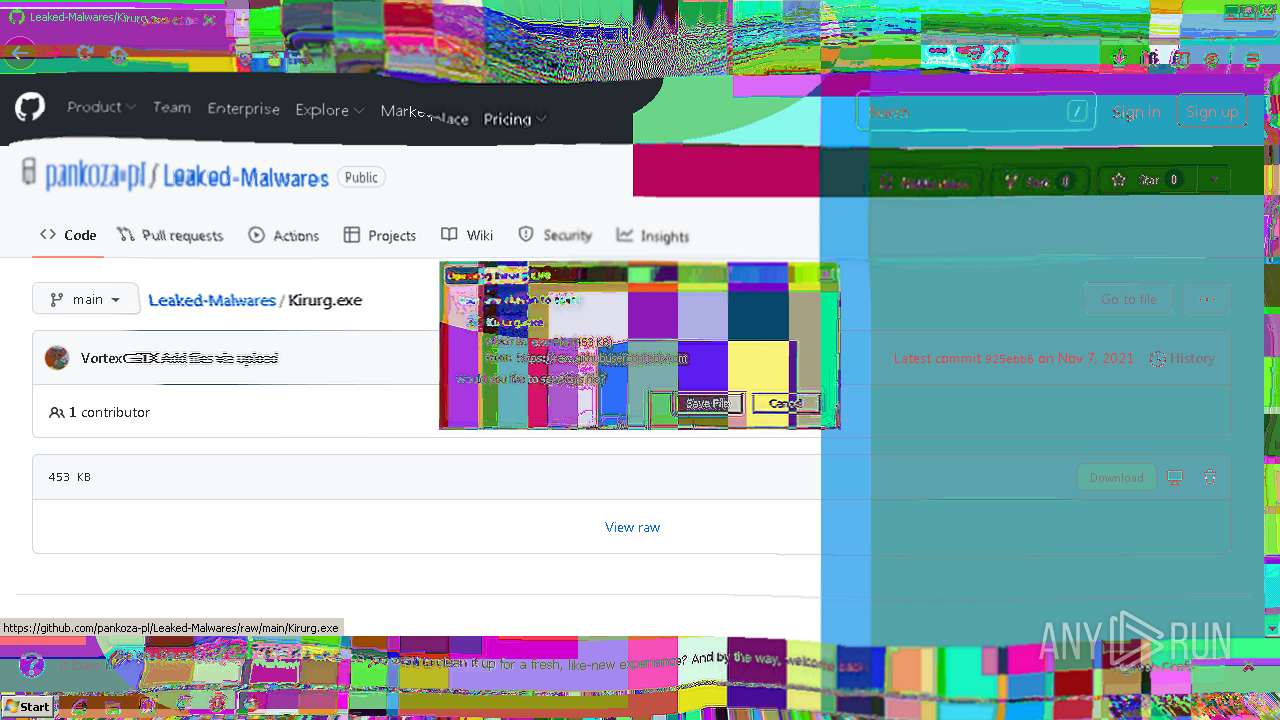Expand the Pricing menu
This screenshot has height=720, width=1280.
coord(514,119)
